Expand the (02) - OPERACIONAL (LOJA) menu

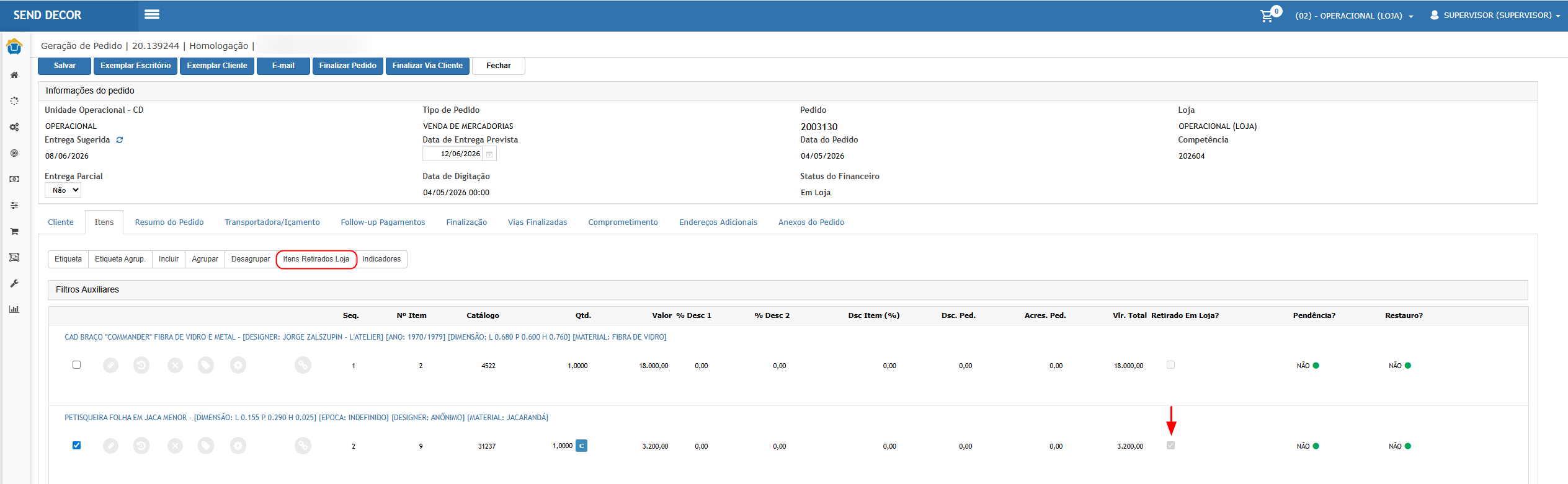(1354, 15)
